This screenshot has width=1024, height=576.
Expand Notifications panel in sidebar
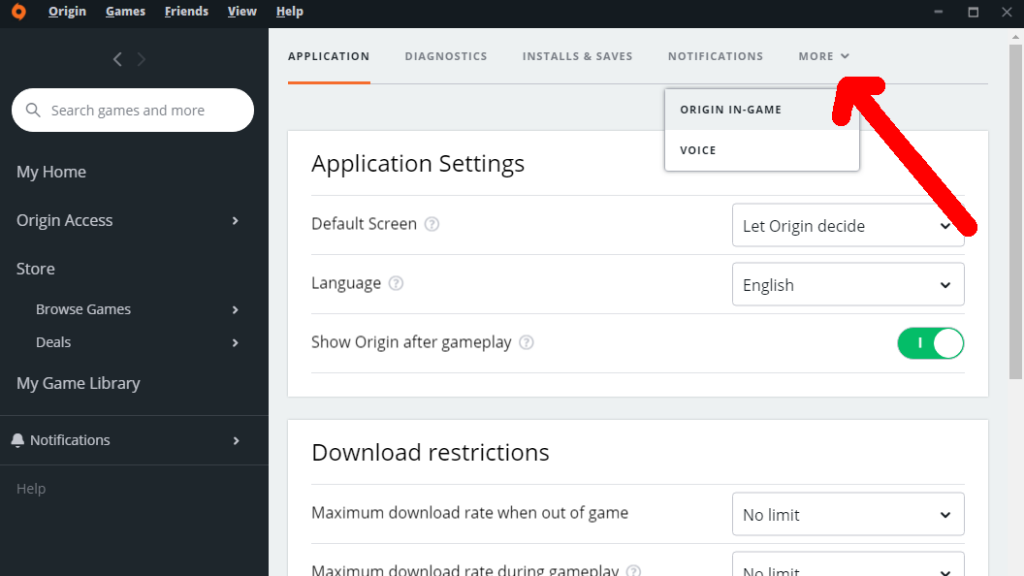tap(236, 441)
